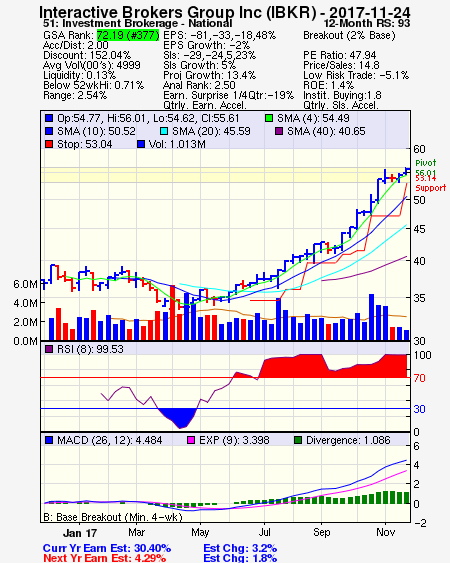Click the 'Stop: 53.04' legend text
The height and width of the screenshot is (563, 450).
84,144
